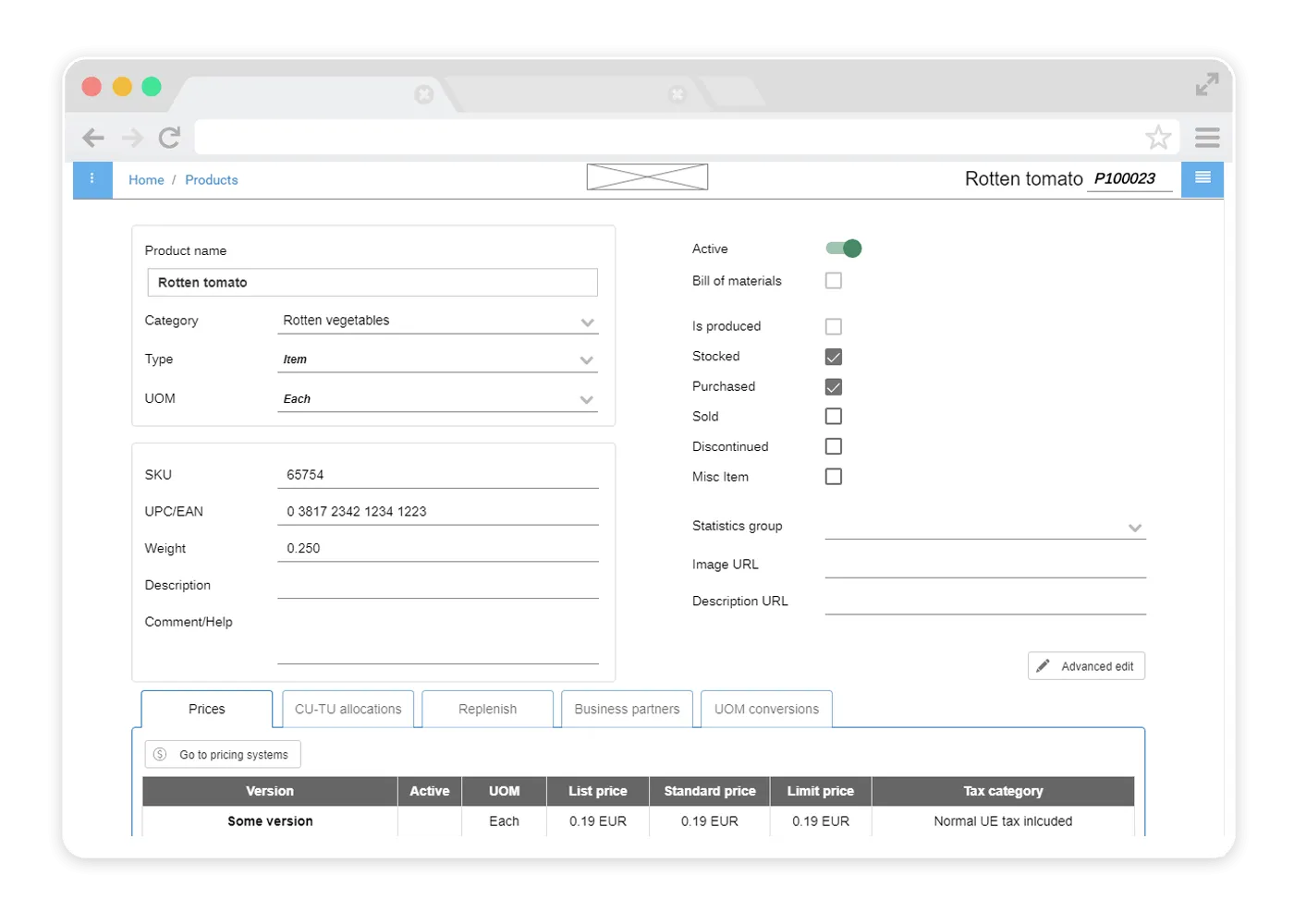The image size is (1294, 924).
Task: Uncheck the Purchased checkbox
Action: click(x=834, y=387)
